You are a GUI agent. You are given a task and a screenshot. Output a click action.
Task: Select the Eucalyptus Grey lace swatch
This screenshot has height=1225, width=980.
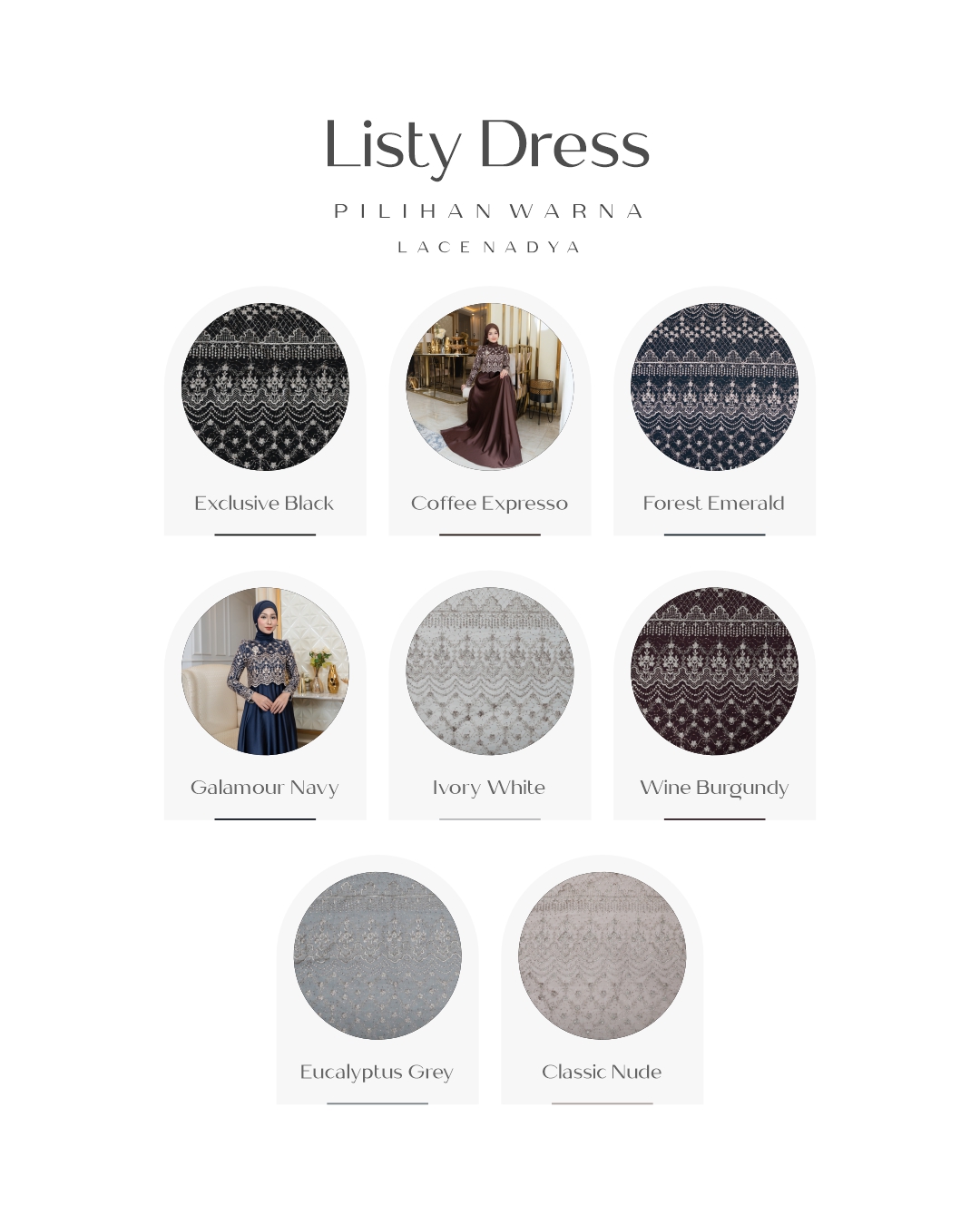pyautogui.click(x=377, y=955)
